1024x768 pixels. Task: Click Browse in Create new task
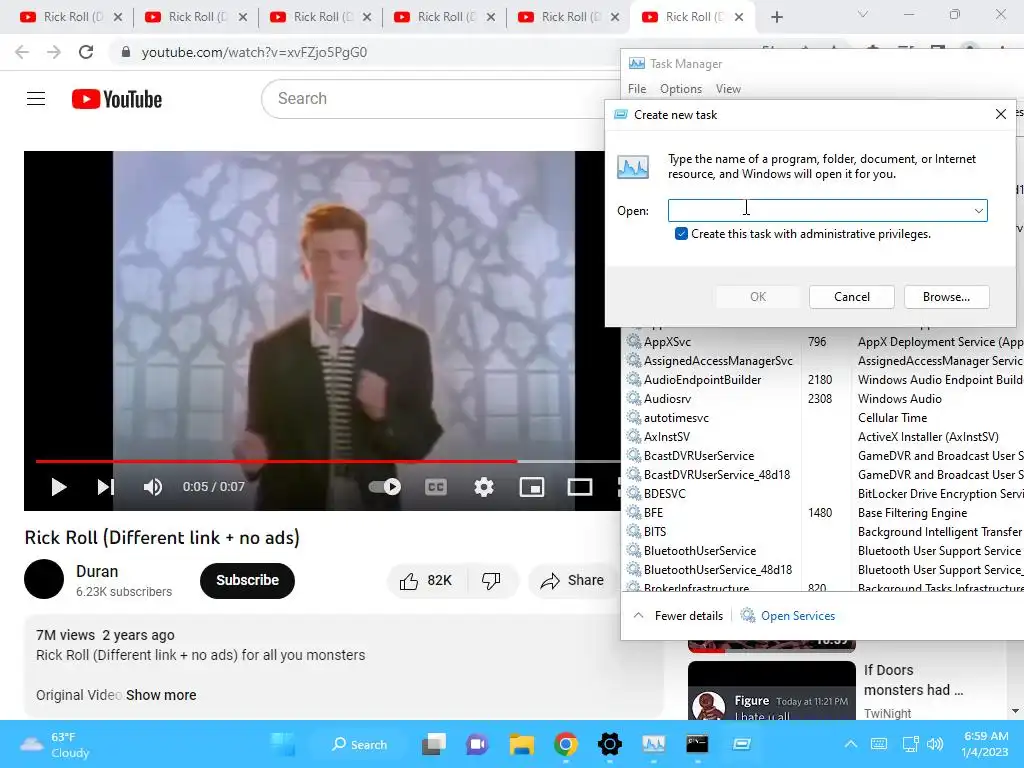tap(946, 297)
